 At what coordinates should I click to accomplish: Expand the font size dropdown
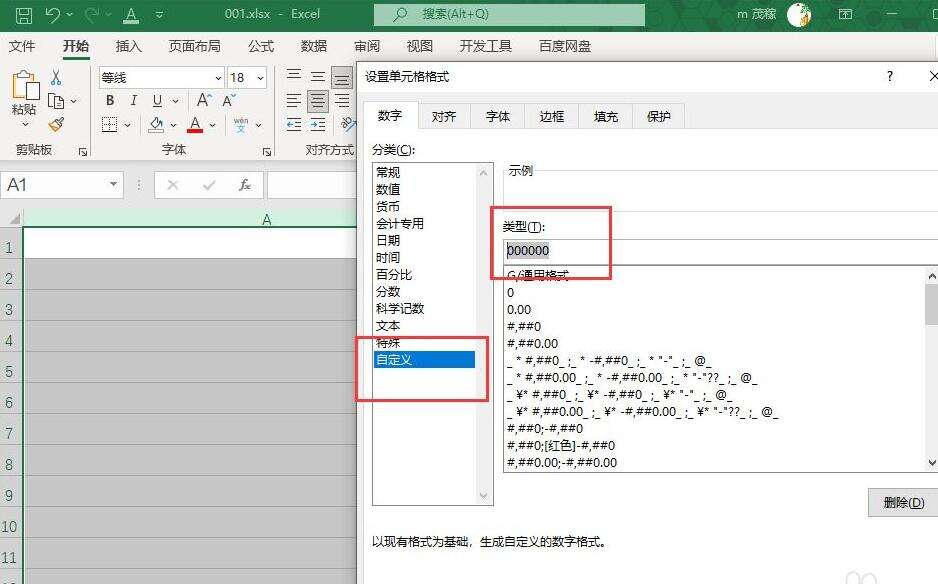tap(260, 78)
